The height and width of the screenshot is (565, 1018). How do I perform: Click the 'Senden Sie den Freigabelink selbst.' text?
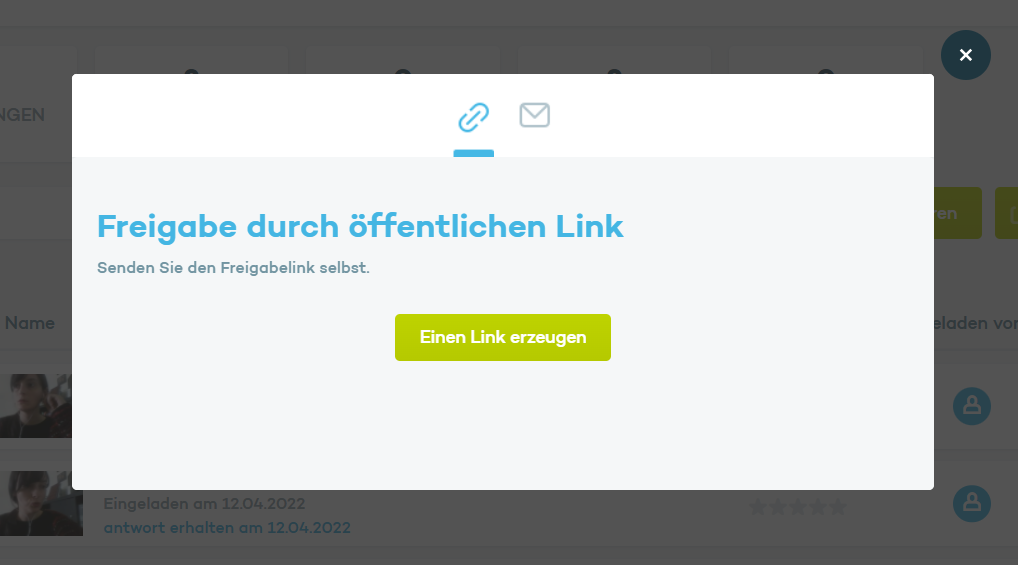[x=233, y=268]
